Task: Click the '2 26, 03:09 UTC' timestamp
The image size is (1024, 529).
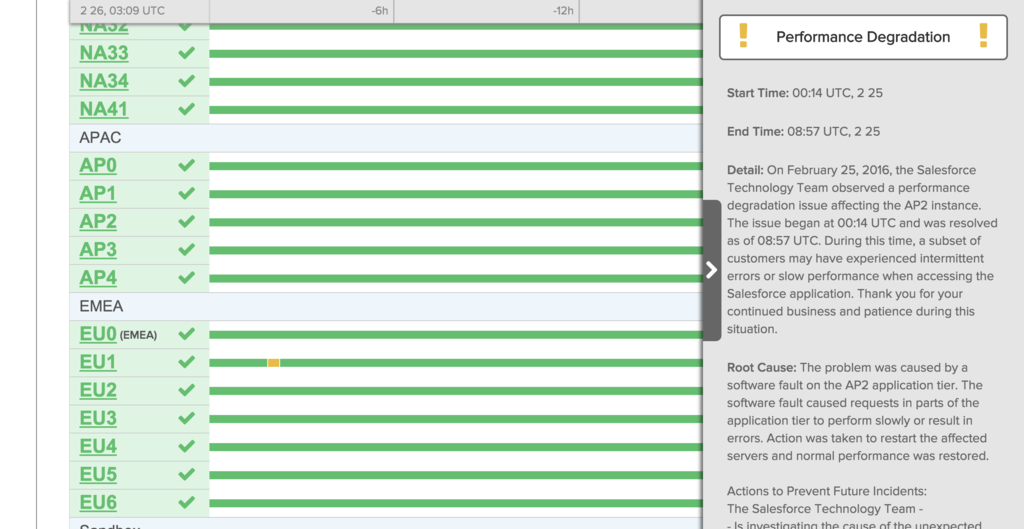Action: pyautogui.click(x=123, y=11)
